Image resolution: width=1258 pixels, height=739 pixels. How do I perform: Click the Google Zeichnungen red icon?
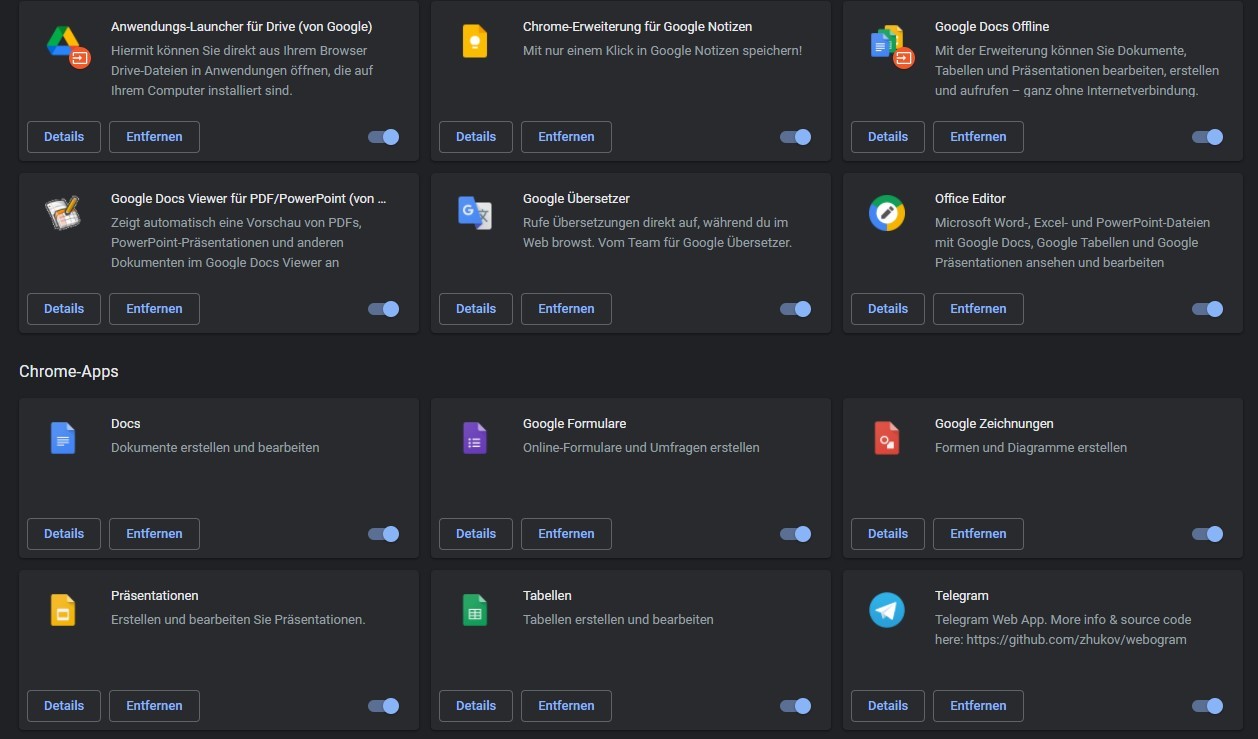tap(887, 438)
